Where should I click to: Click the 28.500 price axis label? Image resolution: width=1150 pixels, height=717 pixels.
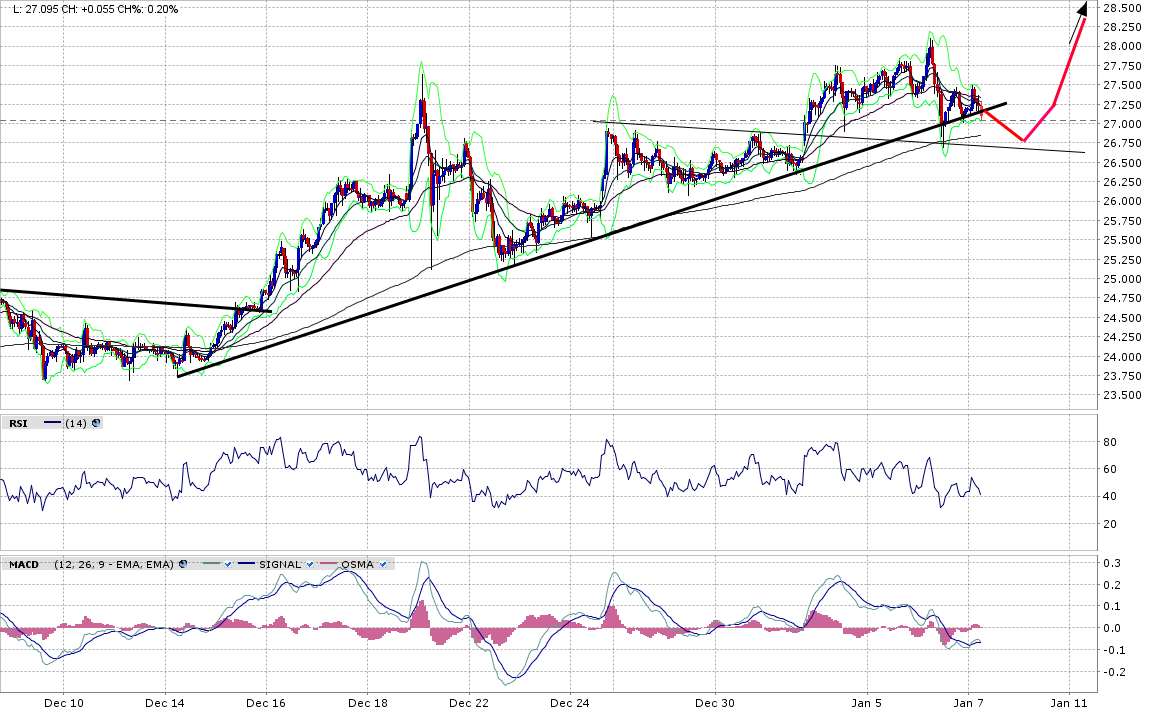click(x=1123, y=8)
